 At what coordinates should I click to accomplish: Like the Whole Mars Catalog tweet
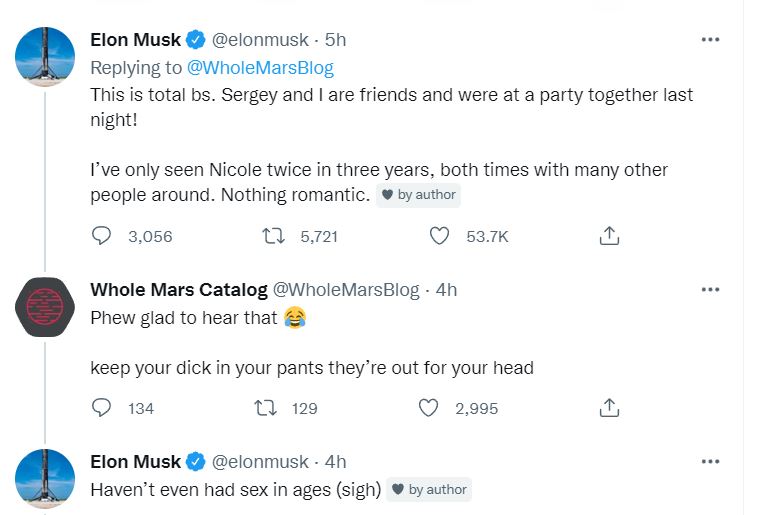tap(429, 408)
